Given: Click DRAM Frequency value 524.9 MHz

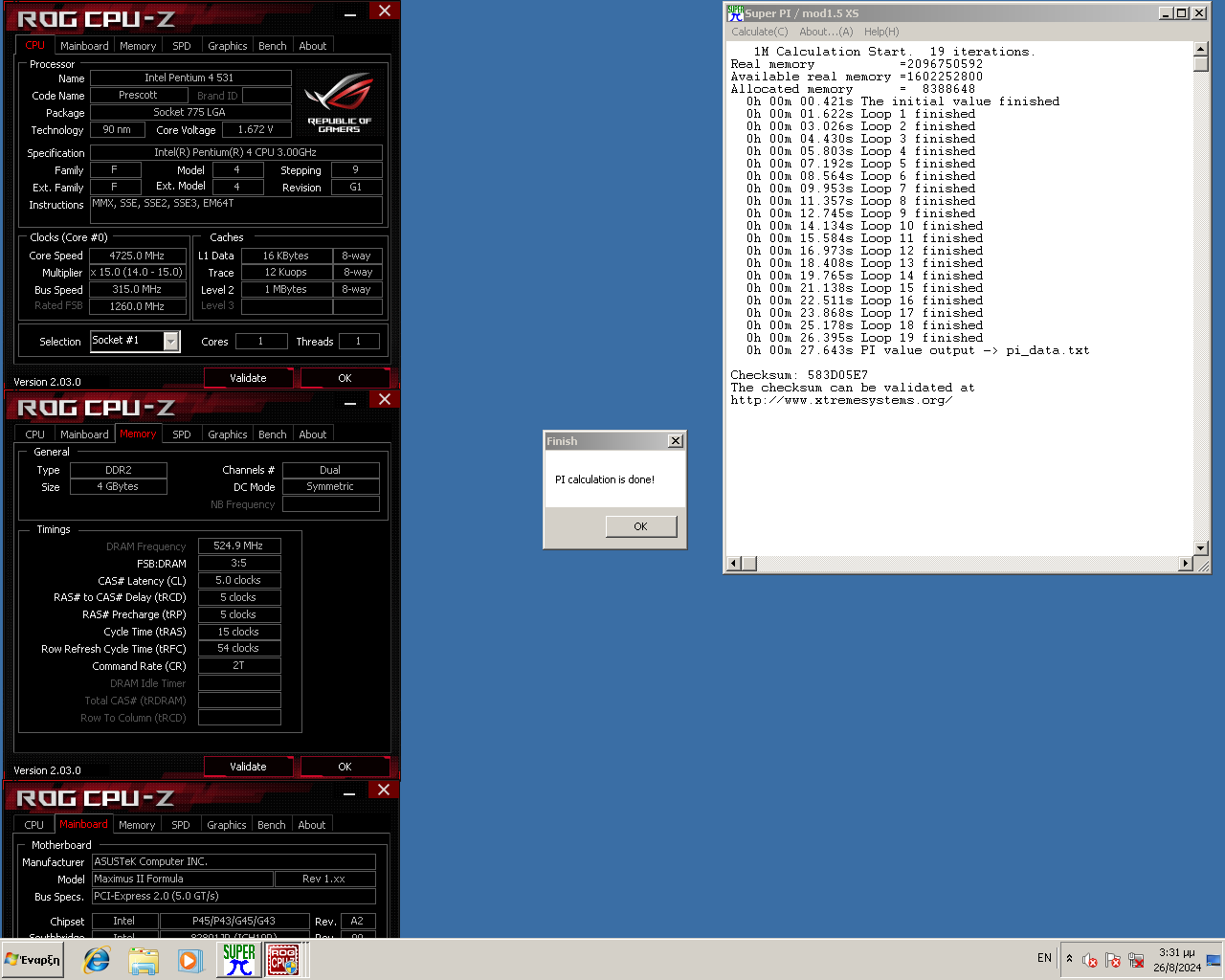Looking at the screenshot, I should [238, 546].
